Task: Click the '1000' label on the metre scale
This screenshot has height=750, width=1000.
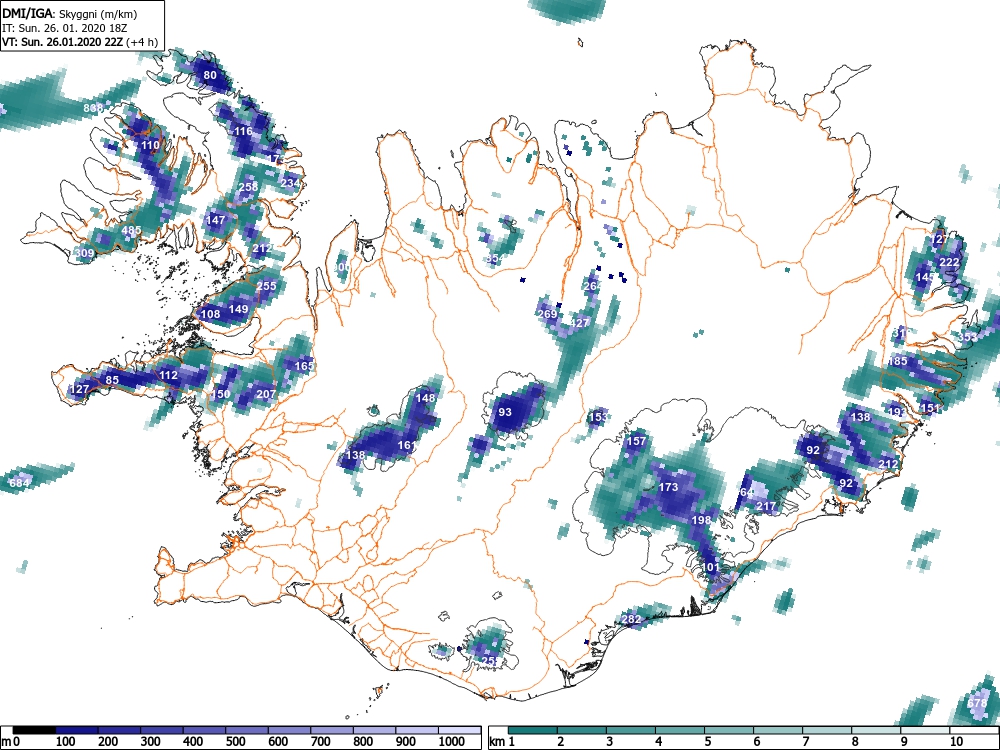Action: coord(452,742)
